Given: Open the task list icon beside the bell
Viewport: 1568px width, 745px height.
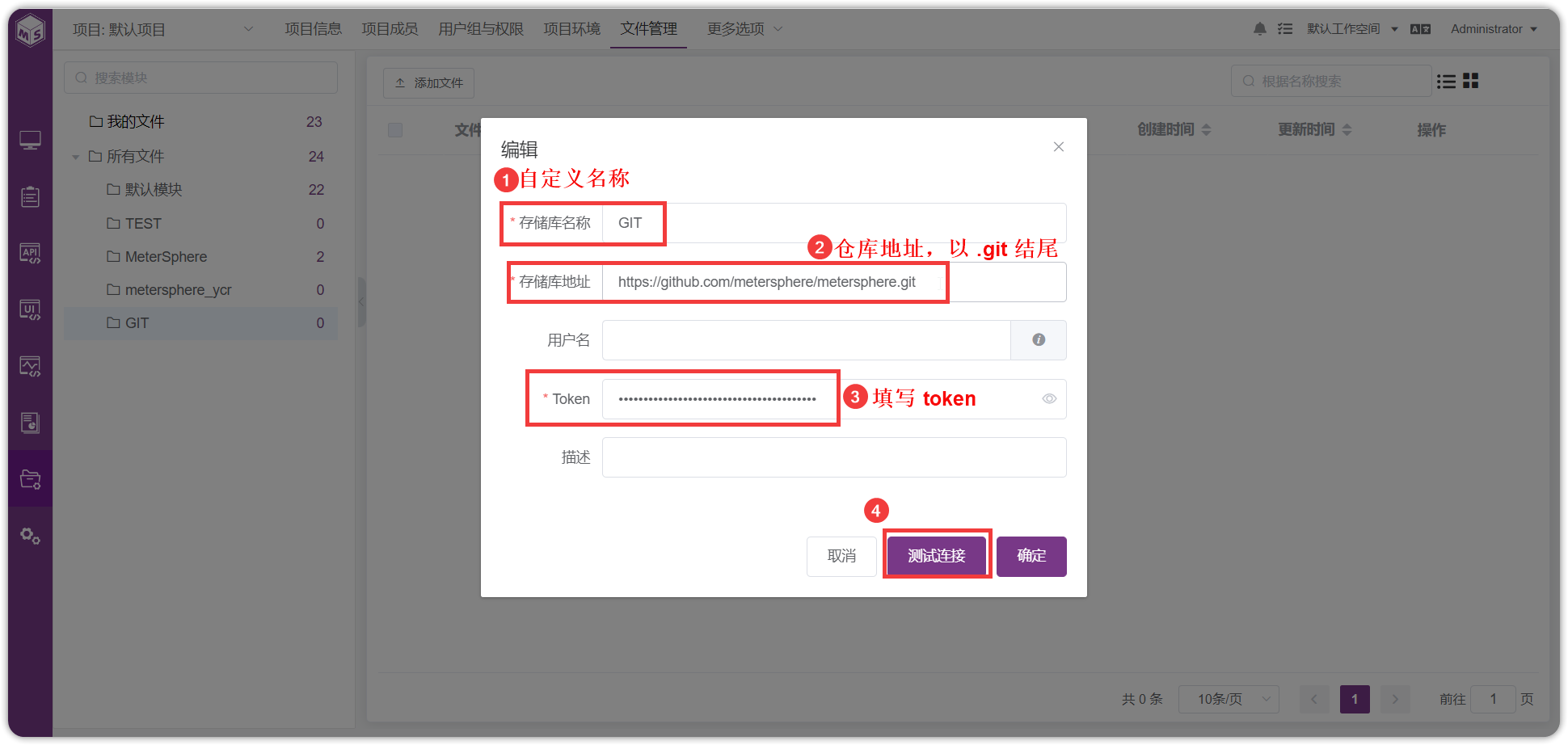Looking at the screenshot, I should click(1285, 29).
